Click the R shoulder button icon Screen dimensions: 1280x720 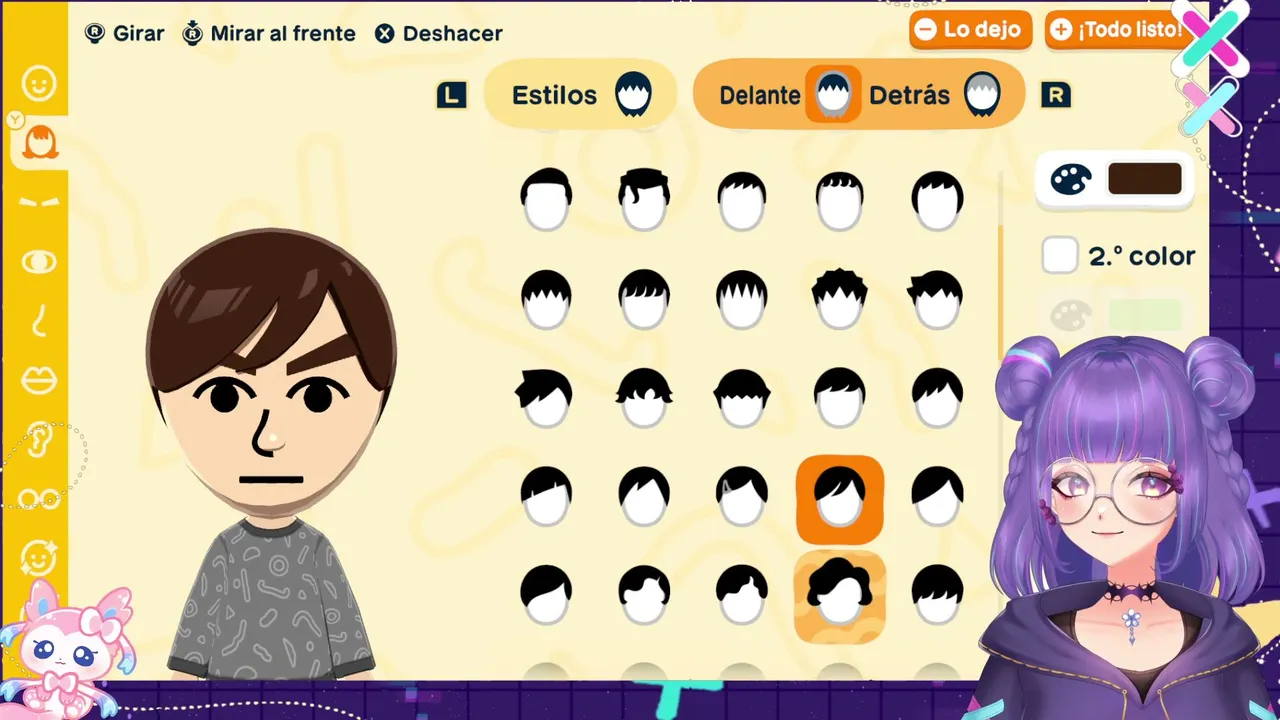(x=1055, y=95)
